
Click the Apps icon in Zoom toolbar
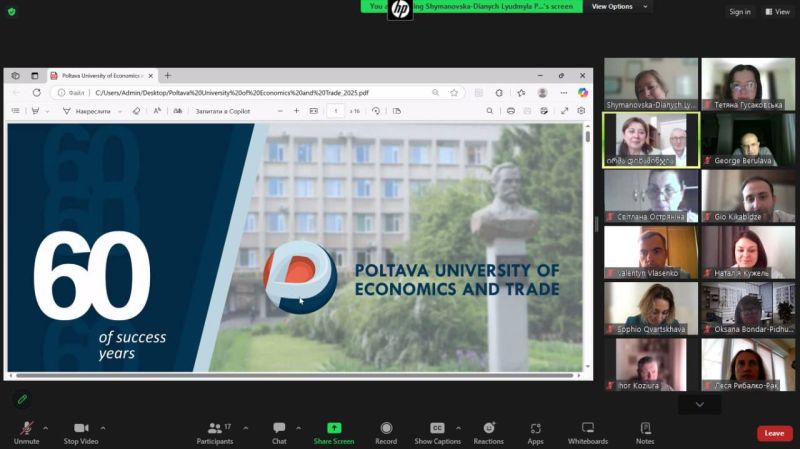(535, 432)
